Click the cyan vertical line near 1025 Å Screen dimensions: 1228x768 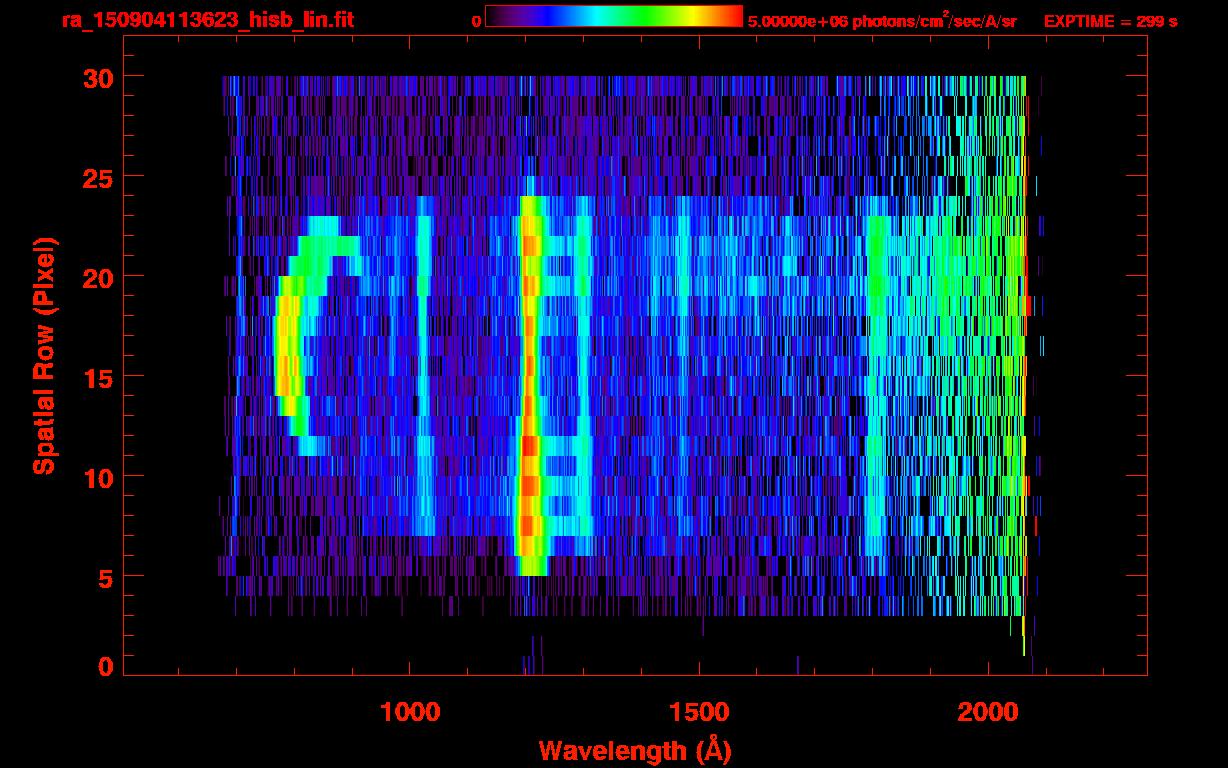[x=424, y=365]
